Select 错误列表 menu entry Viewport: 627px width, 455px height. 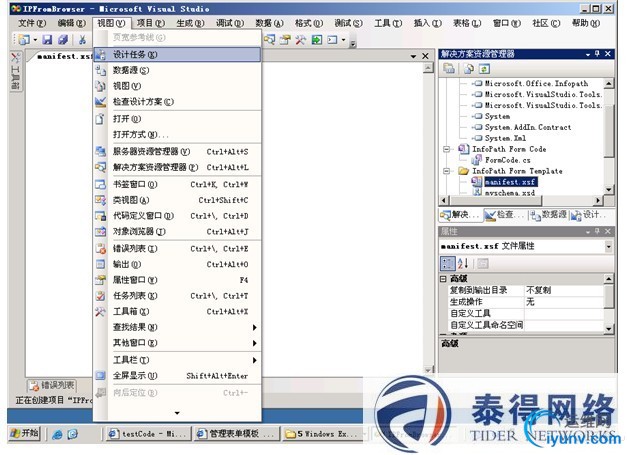coord(177,249)
